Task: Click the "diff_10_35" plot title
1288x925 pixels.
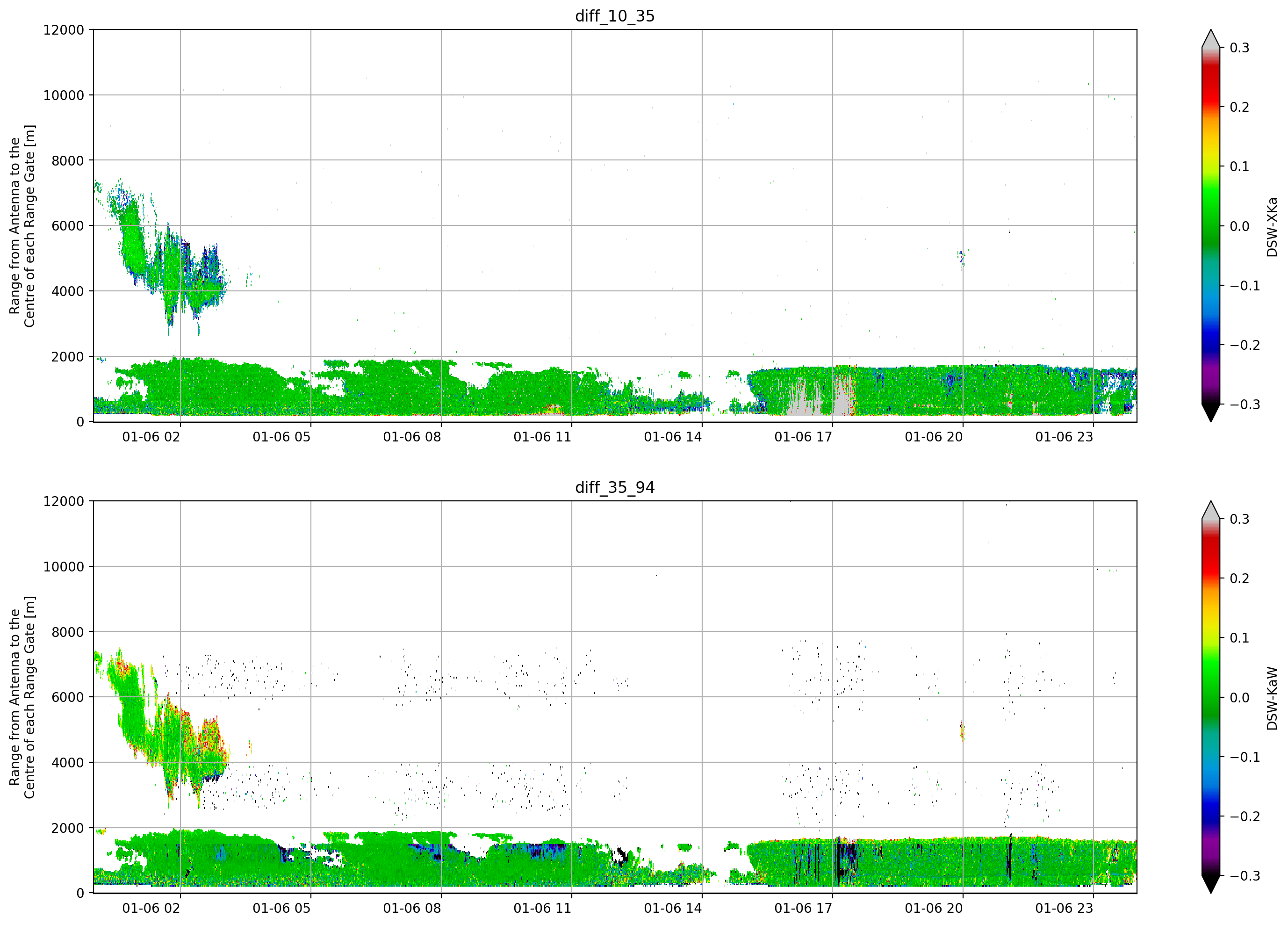Action: click(615, 16)
